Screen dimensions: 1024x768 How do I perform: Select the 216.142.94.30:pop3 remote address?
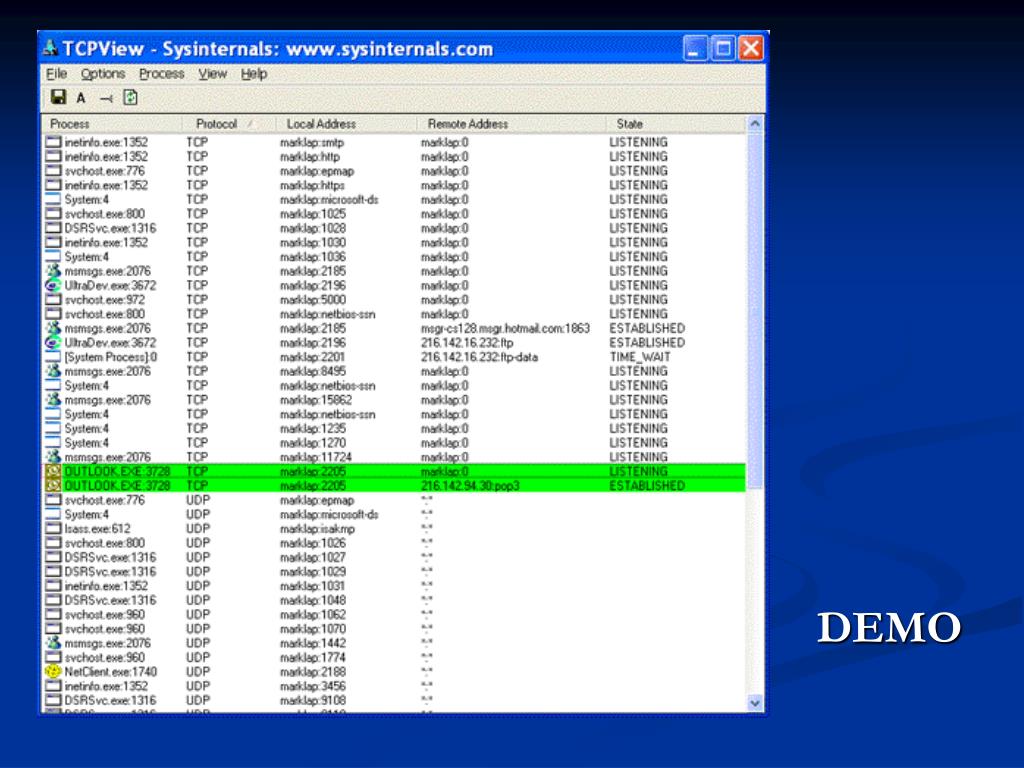point(470,485)
